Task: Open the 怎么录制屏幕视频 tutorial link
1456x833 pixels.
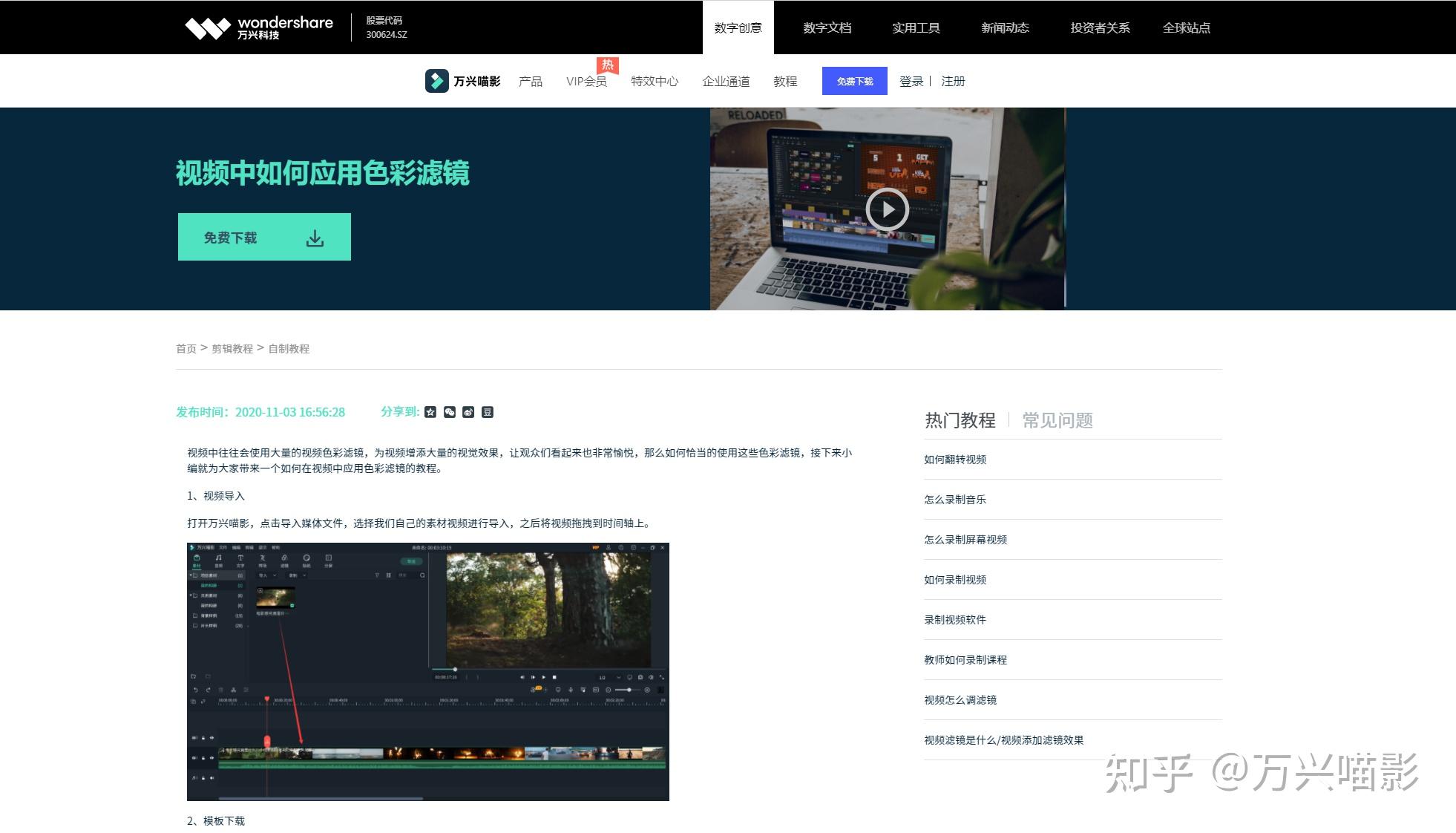Action: pos(965,540)
